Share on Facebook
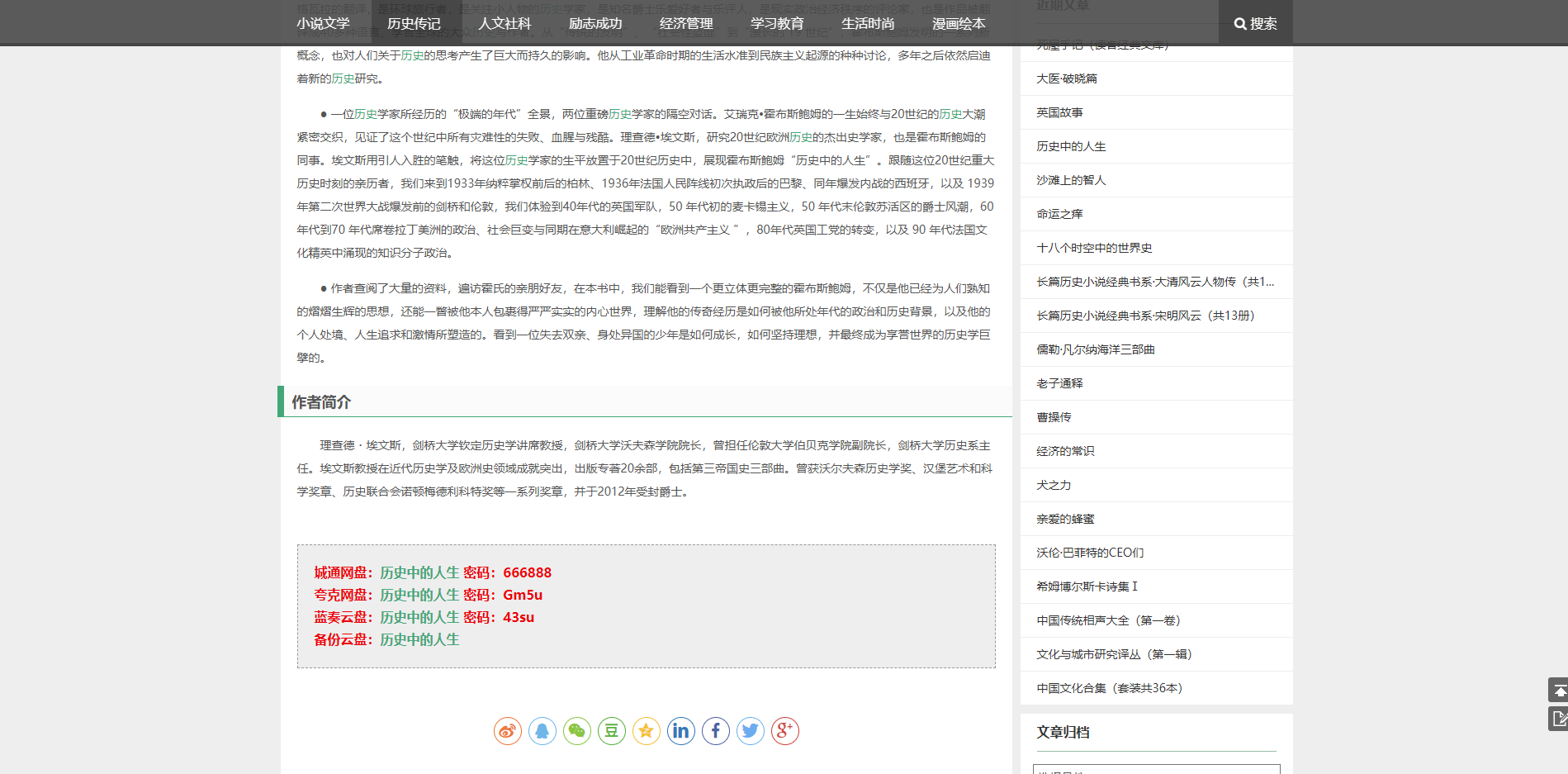Image resolution: width=1568 pixels, height=774 pixels. 716,731
